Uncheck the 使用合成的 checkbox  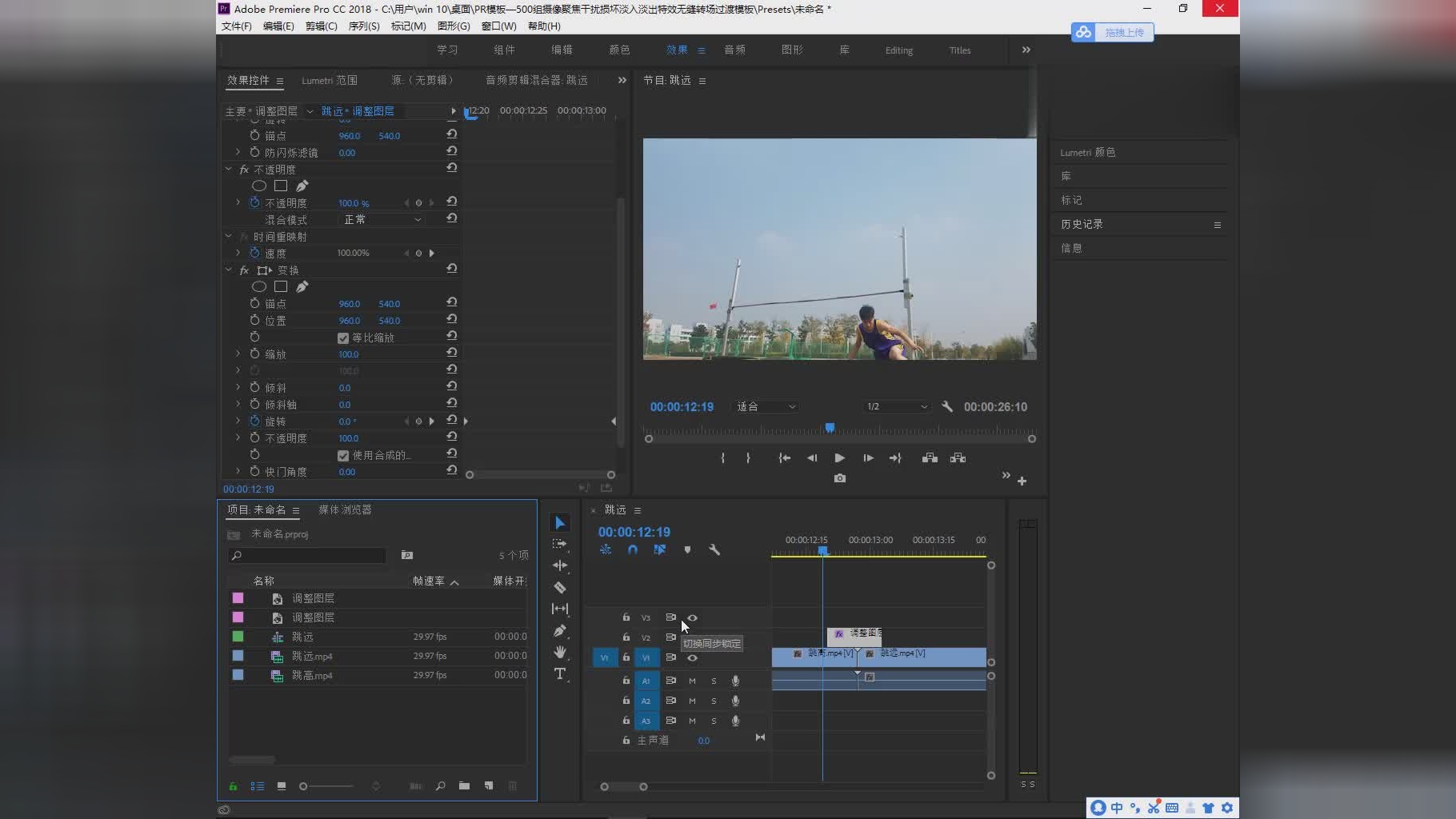tap(343, 455)
